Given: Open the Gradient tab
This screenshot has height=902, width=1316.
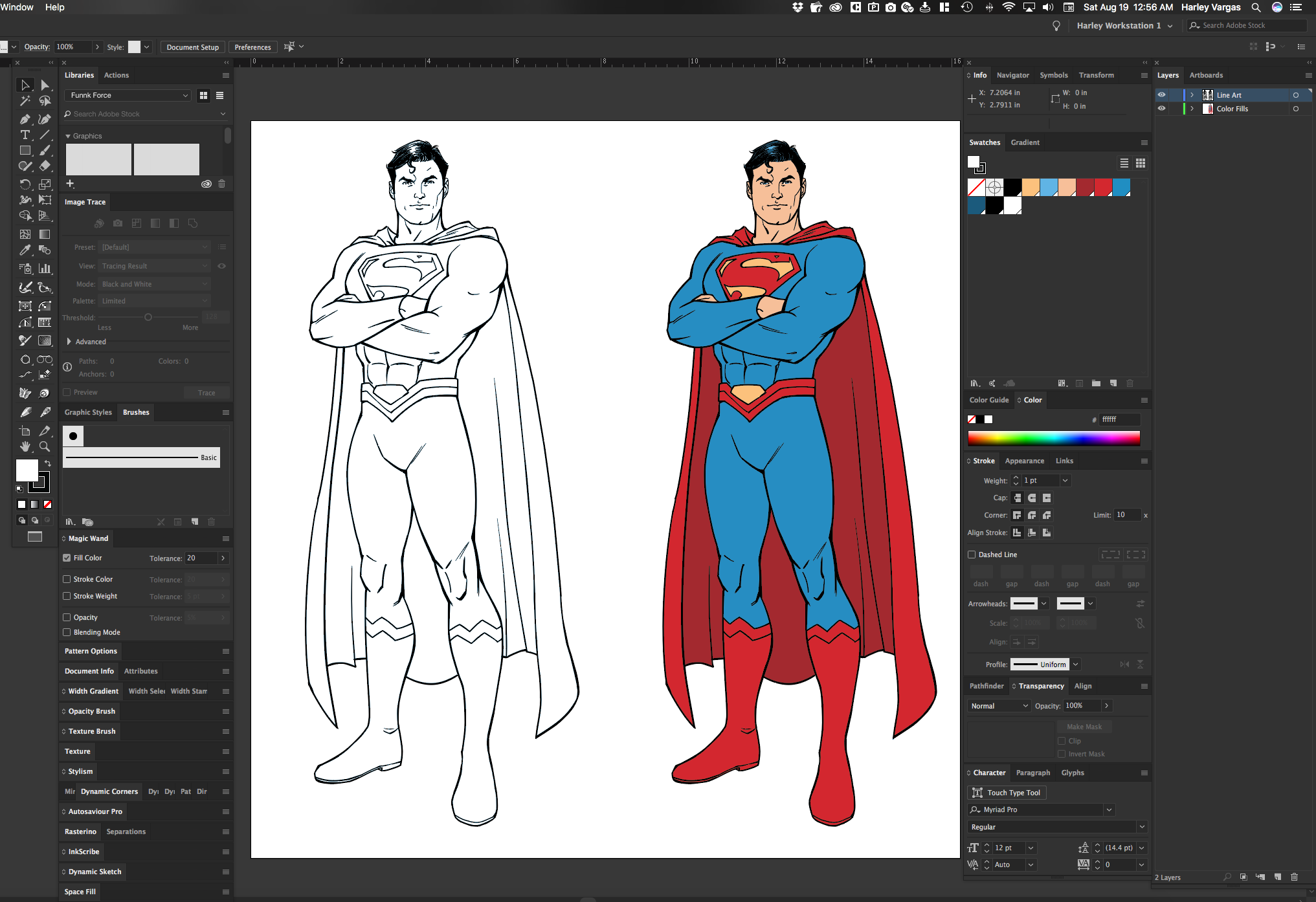Looking at the screenshot, I should tap(1025, 142).
